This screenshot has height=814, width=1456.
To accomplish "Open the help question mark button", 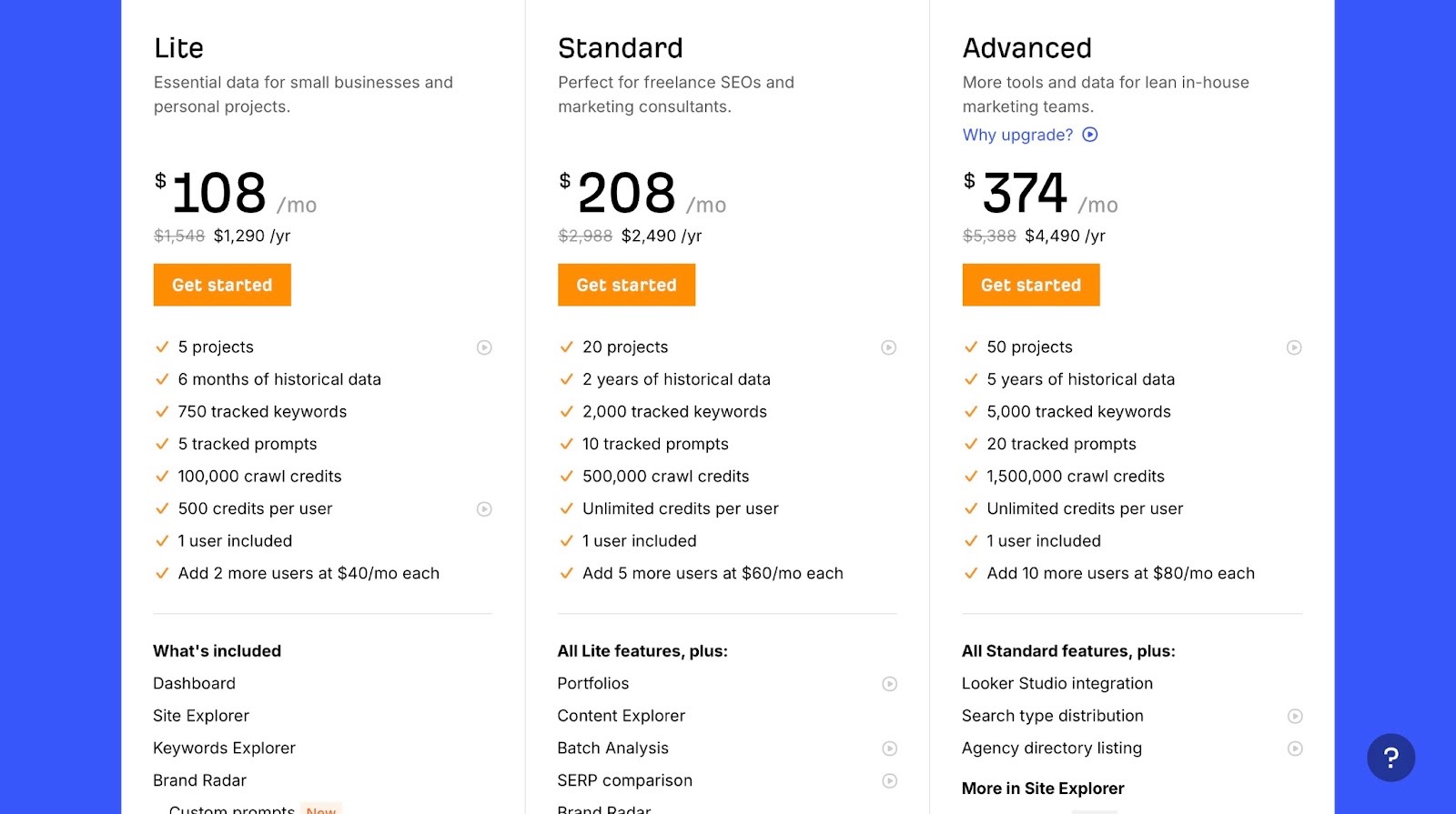I will 1390,758.
